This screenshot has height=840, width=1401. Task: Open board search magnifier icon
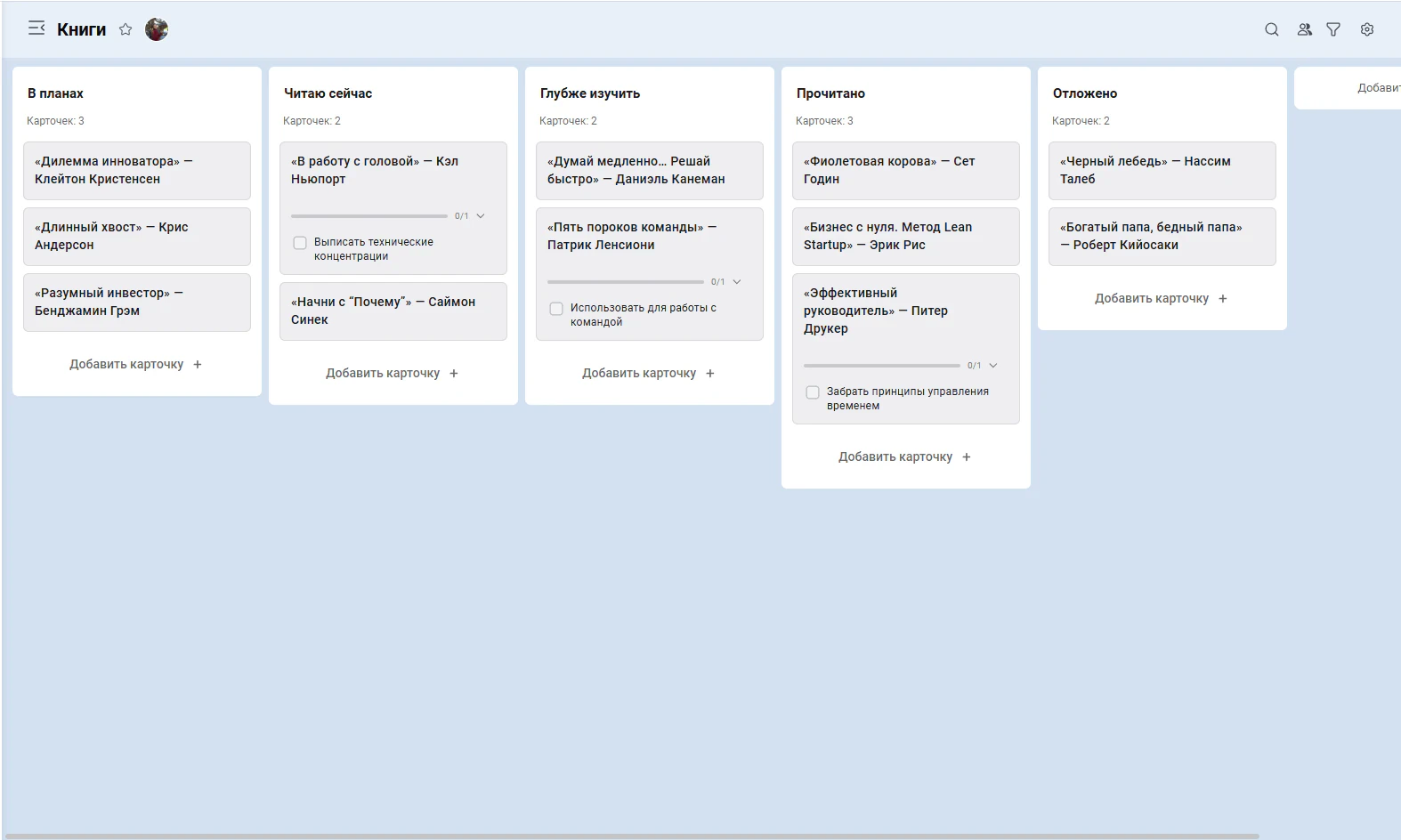1272,29
